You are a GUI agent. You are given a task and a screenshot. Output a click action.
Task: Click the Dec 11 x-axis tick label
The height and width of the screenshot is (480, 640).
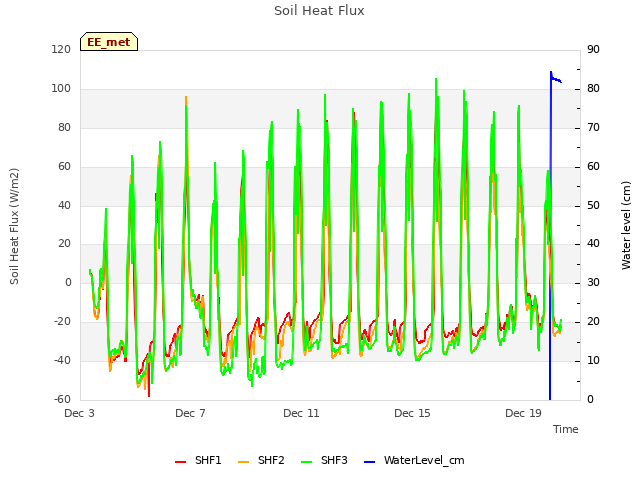pyautogui.click(x=301, y=413)
